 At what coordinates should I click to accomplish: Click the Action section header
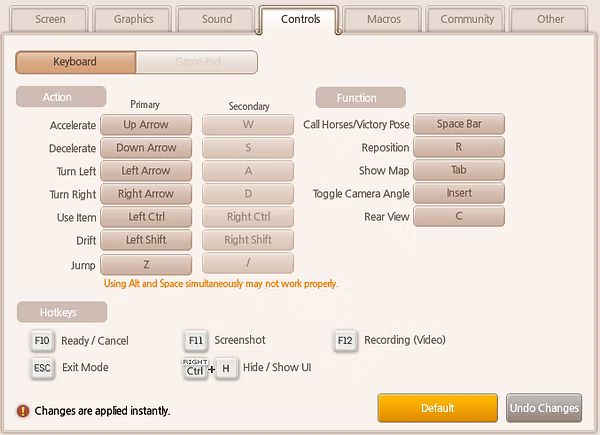(x=61, y=97)
